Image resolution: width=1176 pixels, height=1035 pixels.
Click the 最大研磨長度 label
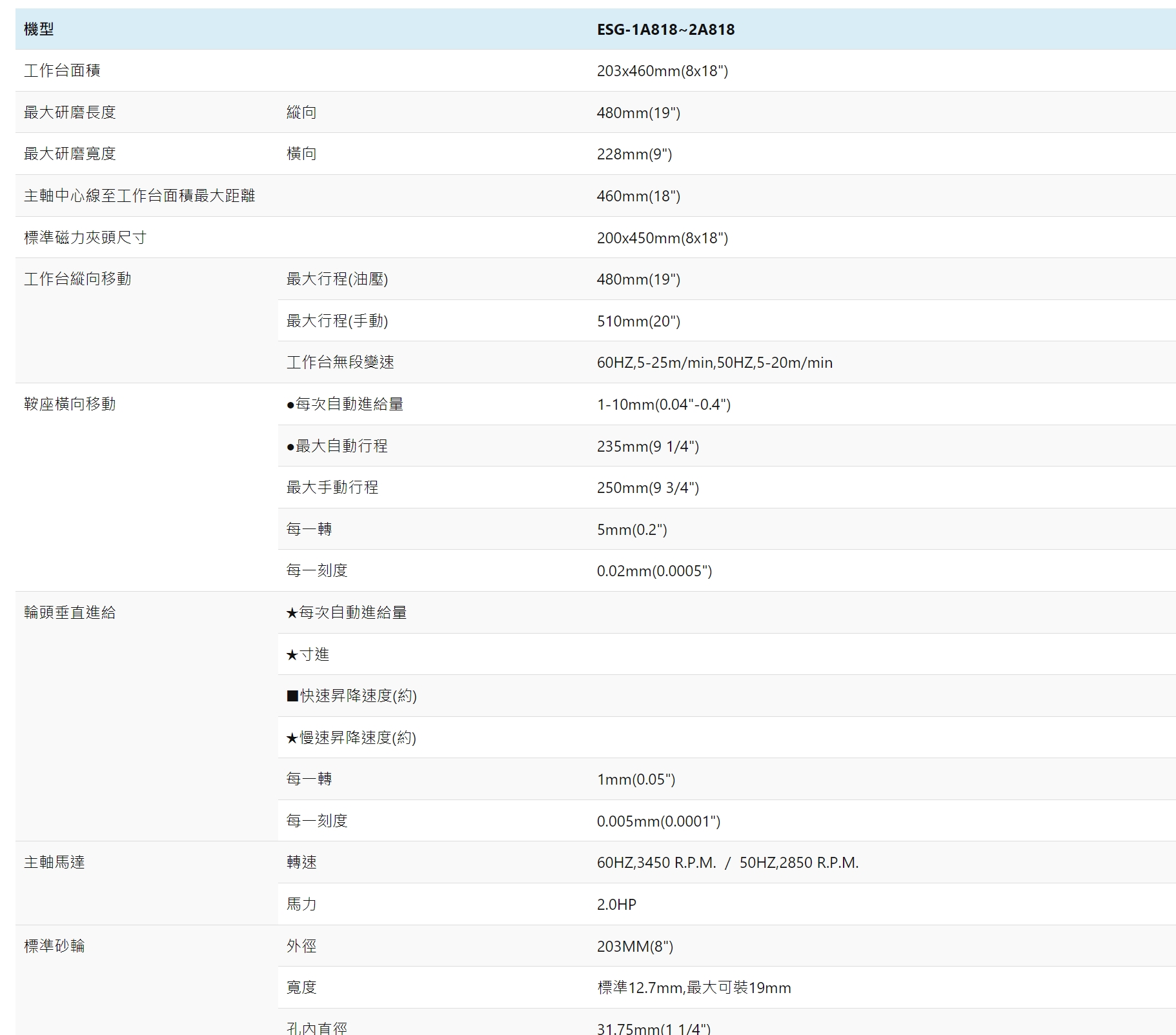pos(70,112)
